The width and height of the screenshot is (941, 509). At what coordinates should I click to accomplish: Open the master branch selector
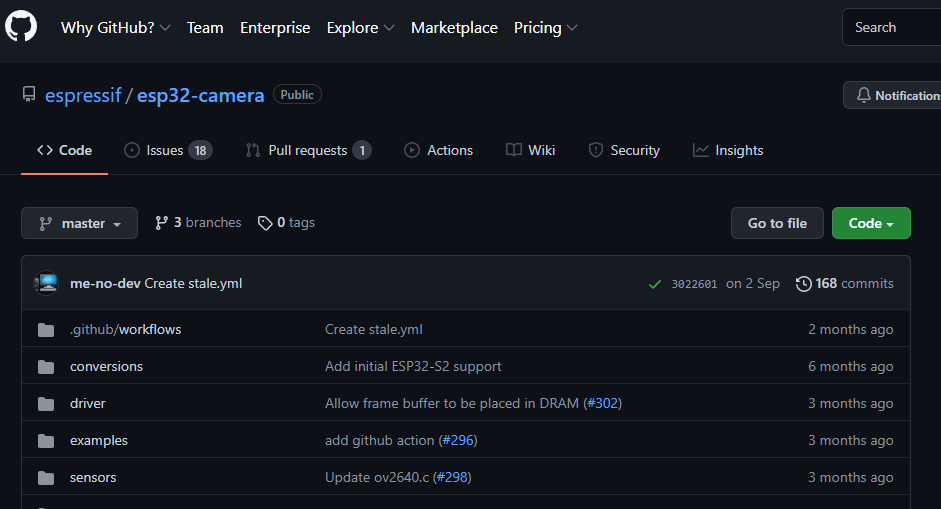click(79, 223)
